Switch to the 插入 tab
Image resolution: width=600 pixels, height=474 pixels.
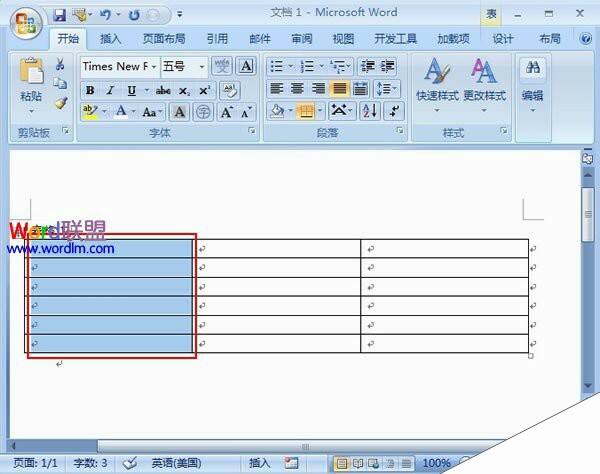click(110, 39)
